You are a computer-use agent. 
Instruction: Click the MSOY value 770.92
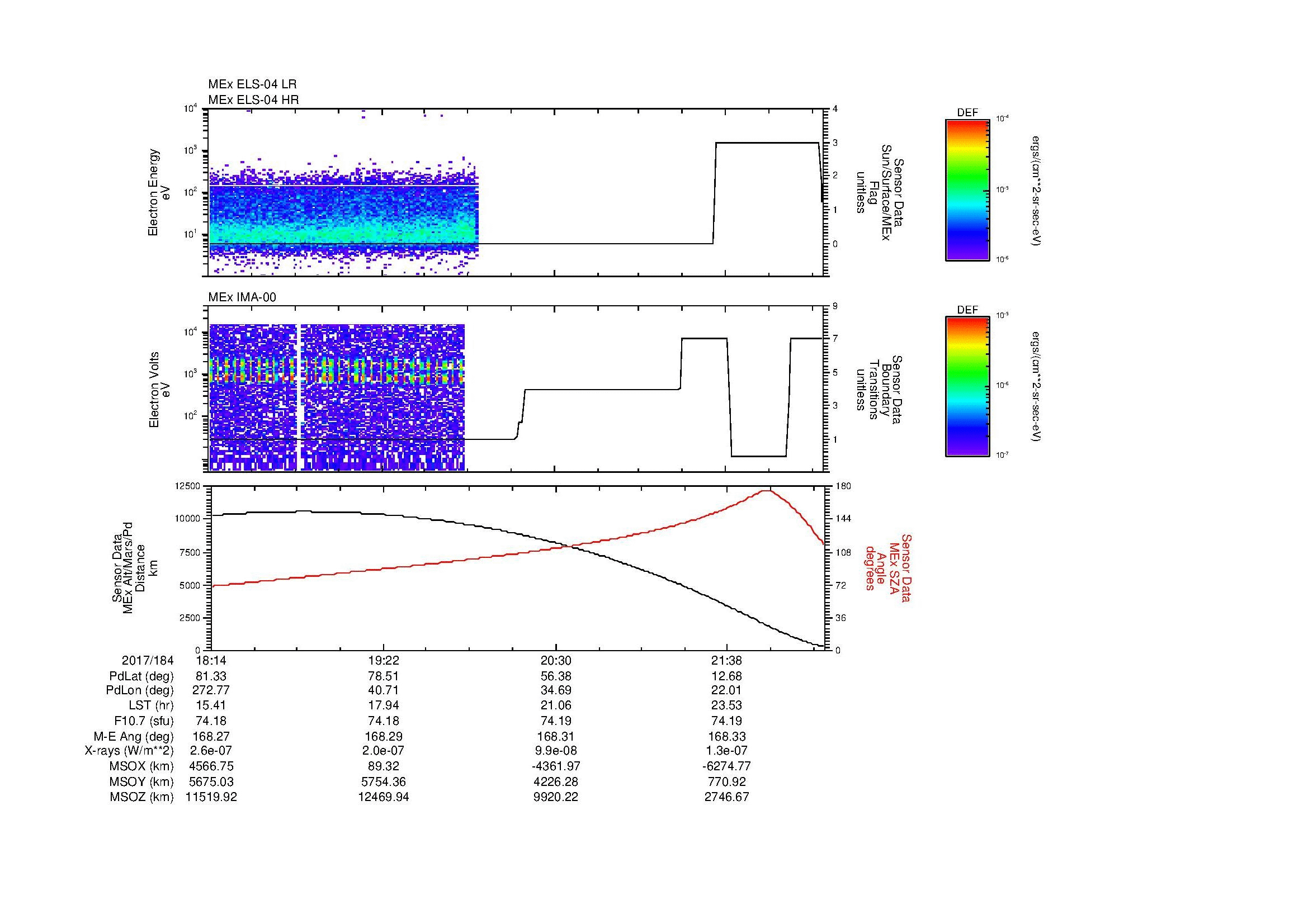click(727, 781)
